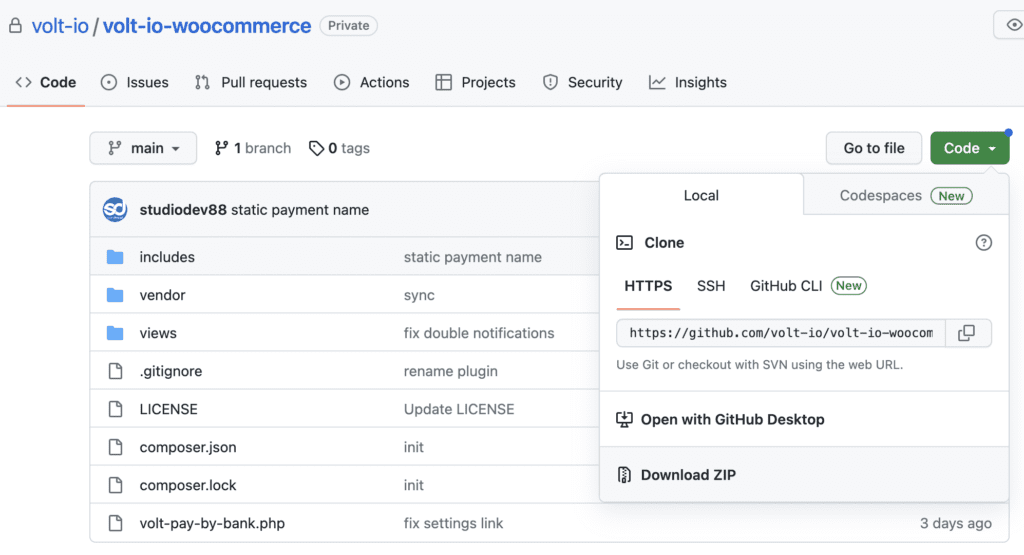The height and width of the screenshot is (555, 1024).
Task: Open the volt-io organization link
Action: tap(60, 25)
